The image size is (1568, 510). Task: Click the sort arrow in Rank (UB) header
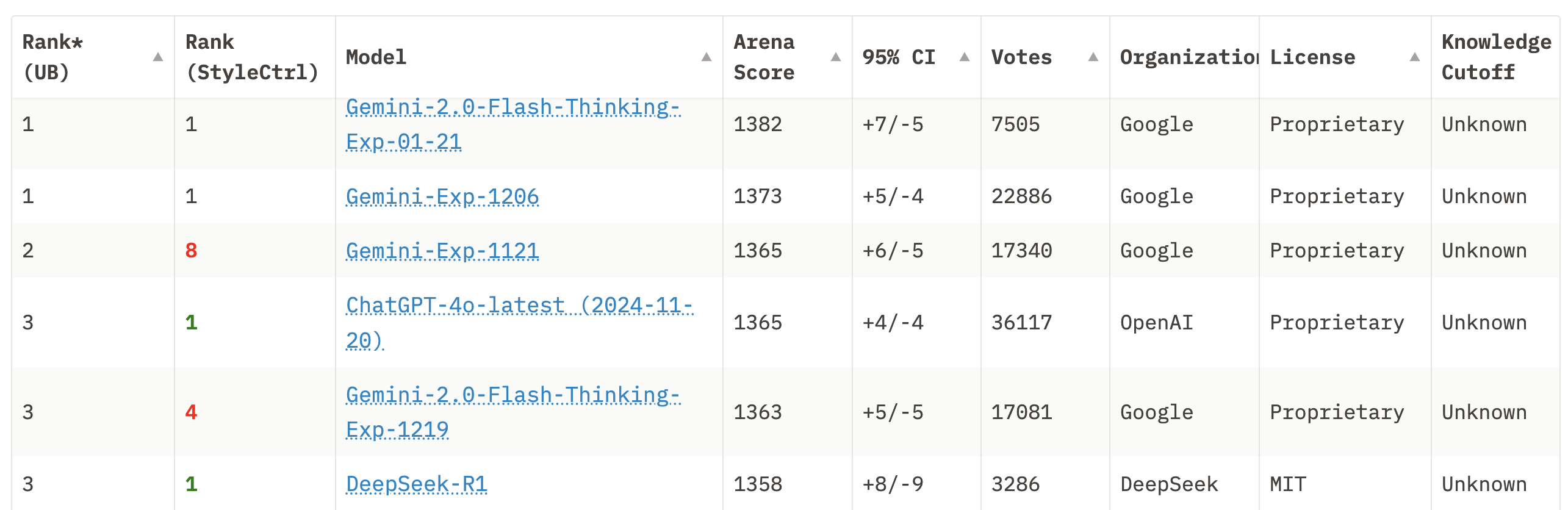pyautogui.click(x=158, y=57)
